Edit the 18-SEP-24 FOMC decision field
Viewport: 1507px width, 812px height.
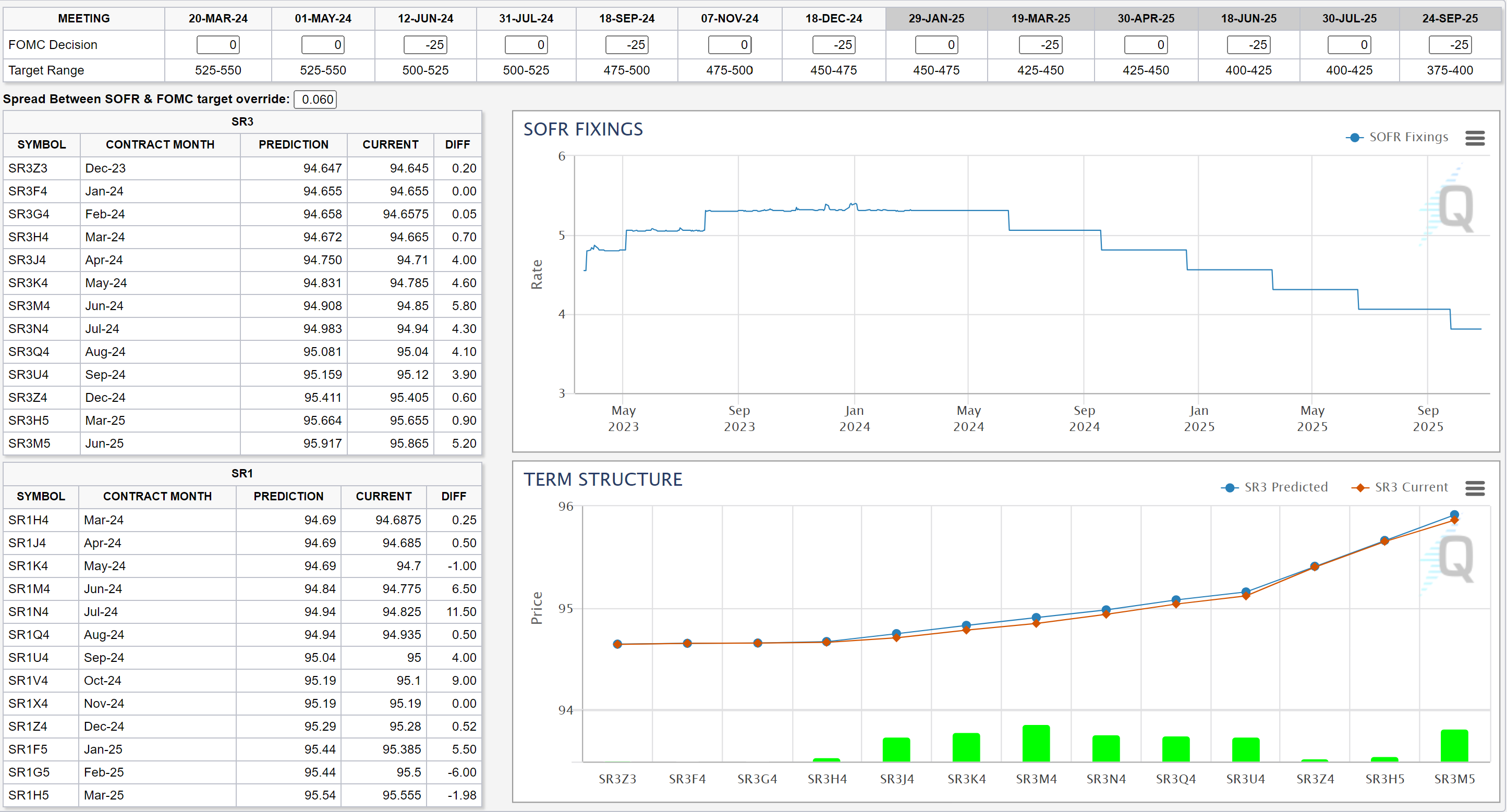pos(627,45)
